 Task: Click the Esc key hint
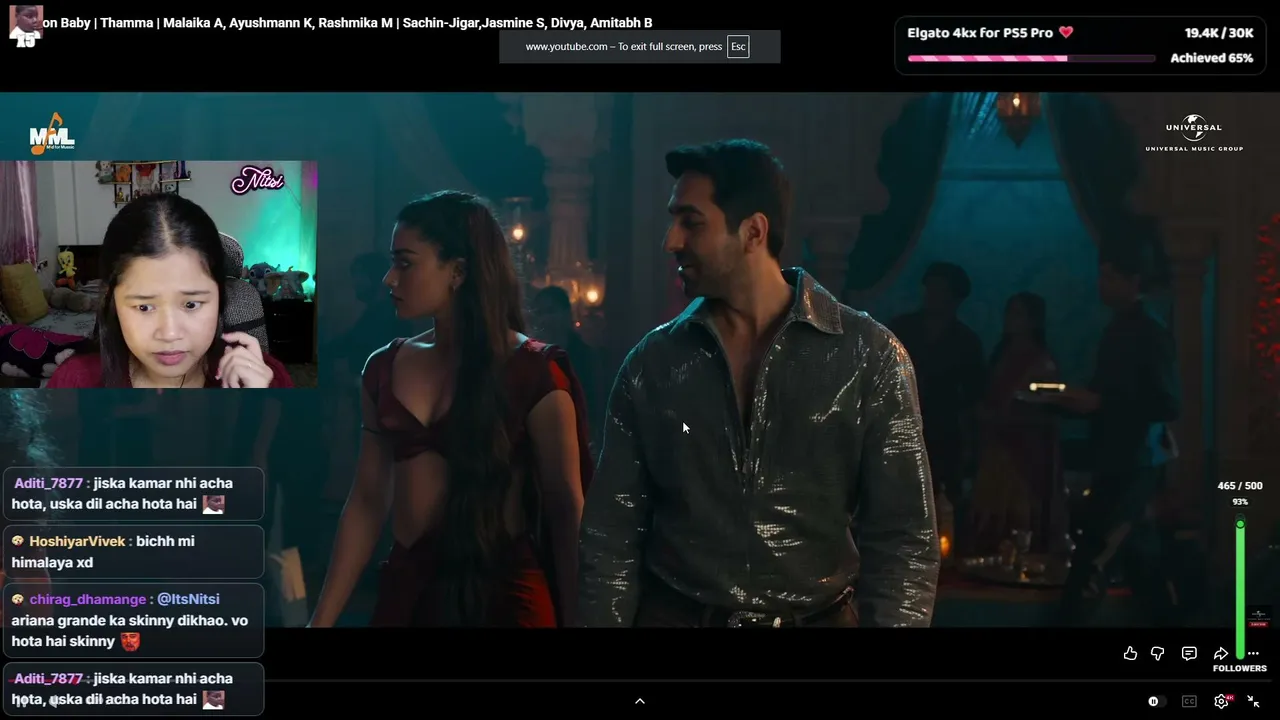click(738, 46)
